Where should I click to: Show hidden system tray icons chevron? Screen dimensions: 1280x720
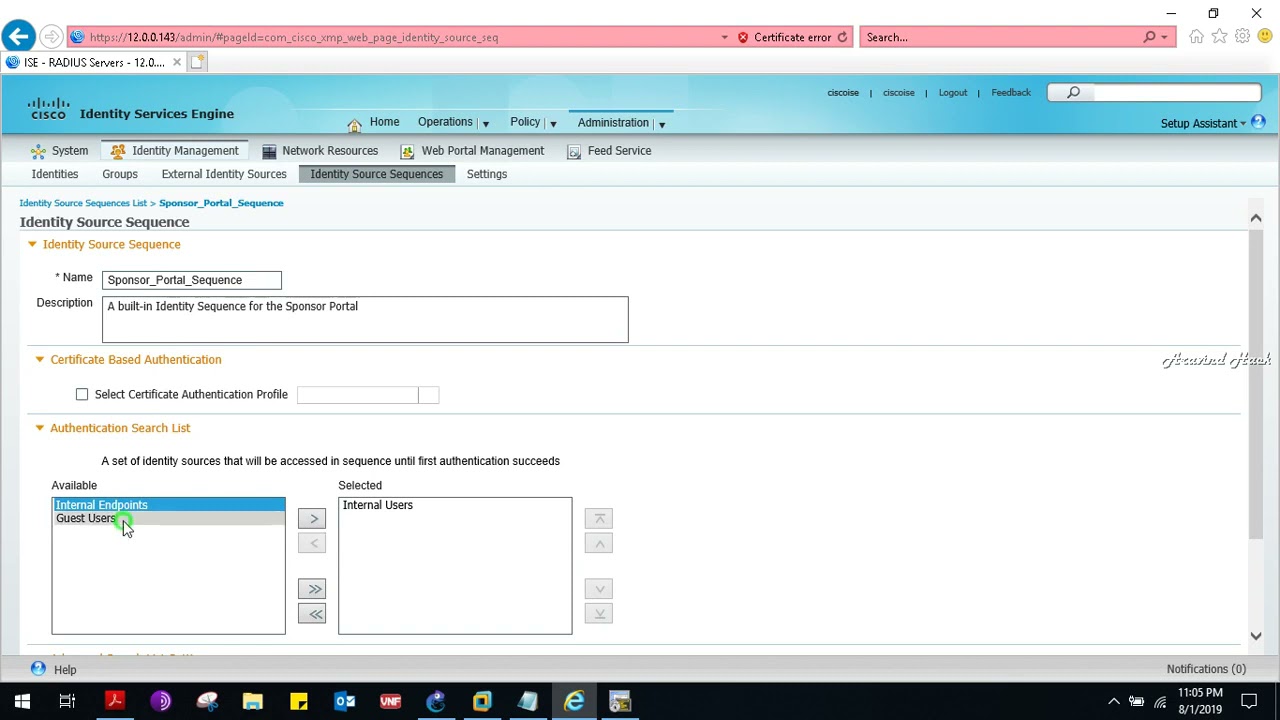(1114, 701)
